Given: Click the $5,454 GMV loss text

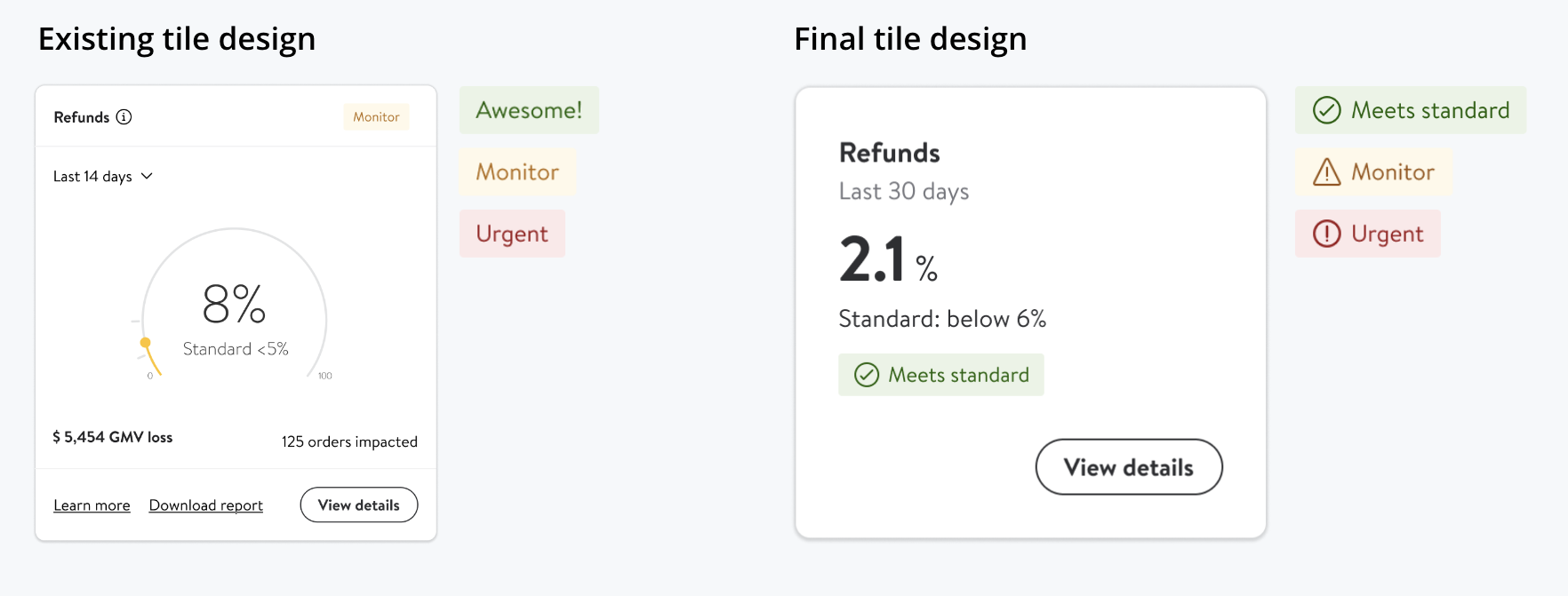Looking at the screenshot, I should click(x=113, y=437).
